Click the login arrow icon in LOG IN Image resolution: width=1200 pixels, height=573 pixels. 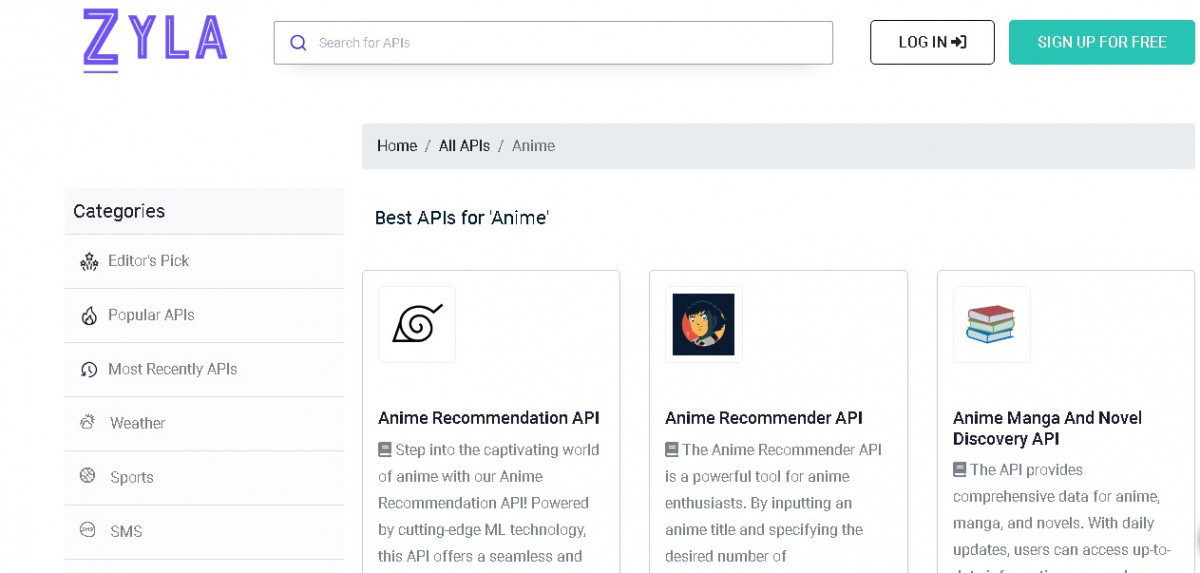[x=959, y=42]
